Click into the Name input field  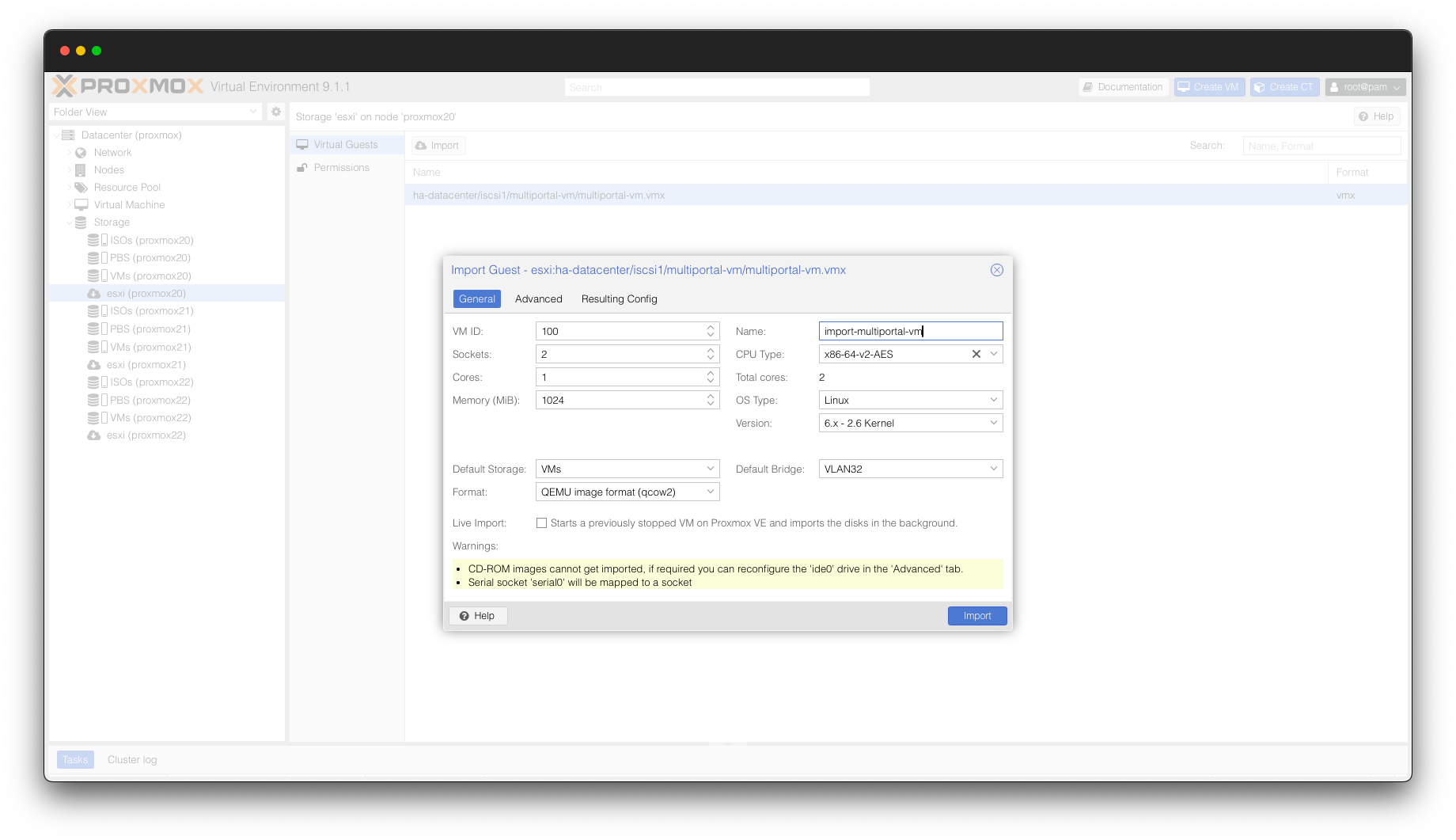[x=910, y=332]
